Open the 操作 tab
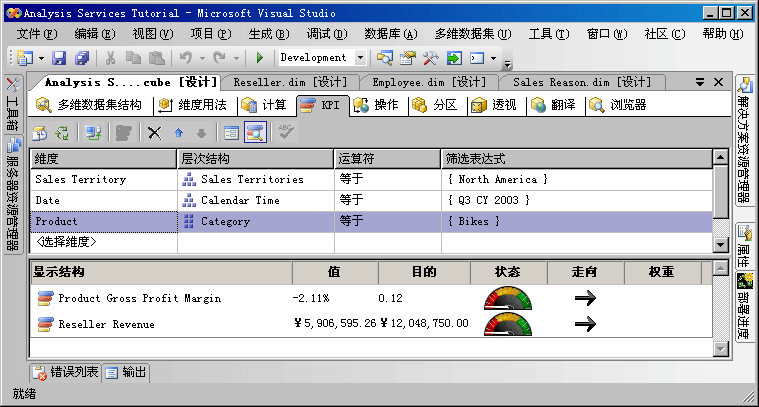Viewport: 759px width, 407px height. click(x=376, y=105)
